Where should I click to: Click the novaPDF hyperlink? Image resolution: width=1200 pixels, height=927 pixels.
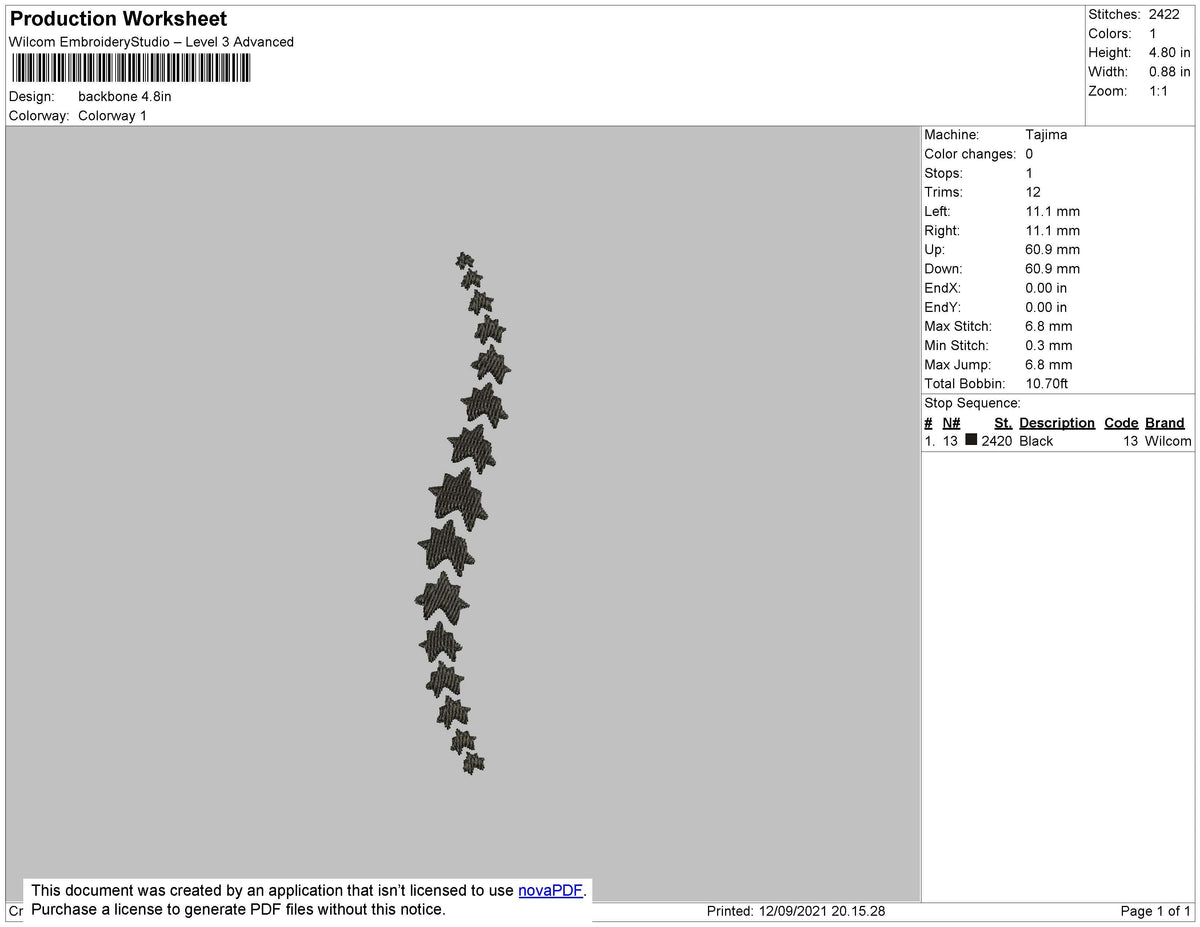click(x=549, y=890)
